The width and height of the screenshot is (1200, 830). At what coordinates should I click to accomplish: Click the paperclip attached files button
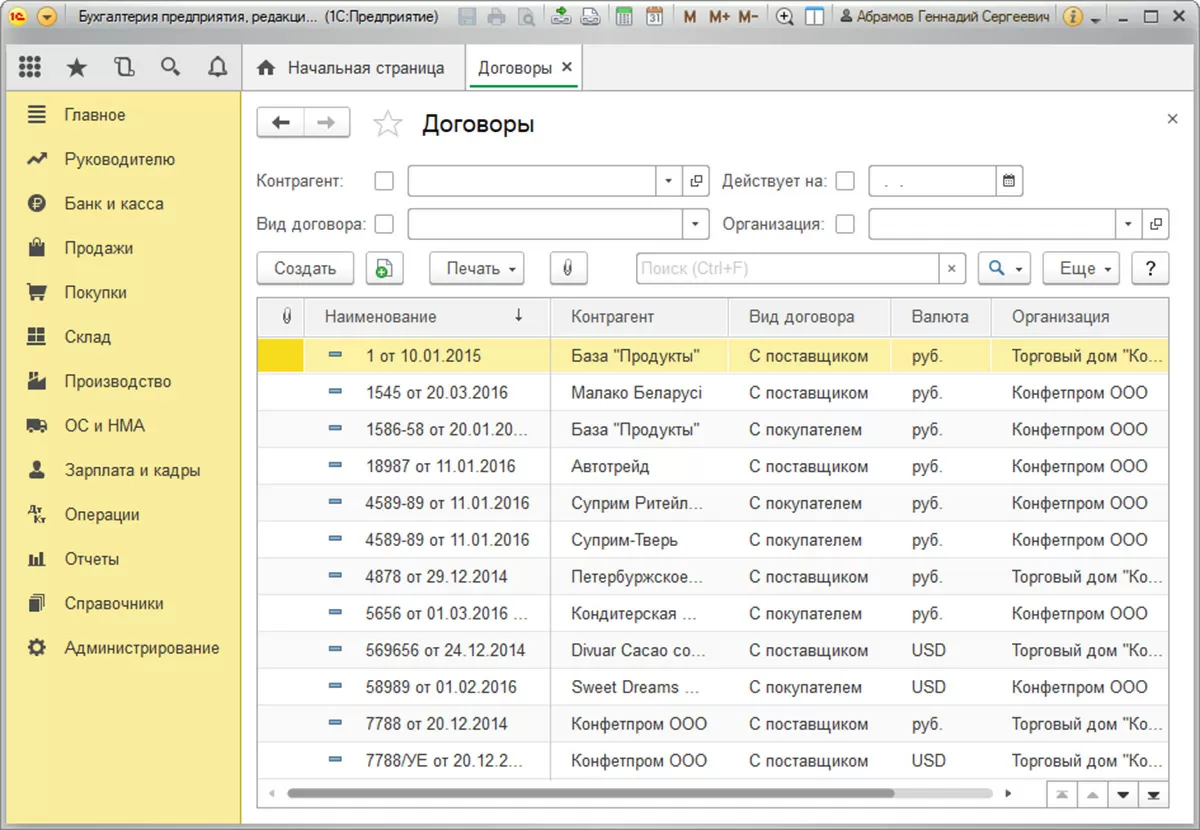point(568,268)
